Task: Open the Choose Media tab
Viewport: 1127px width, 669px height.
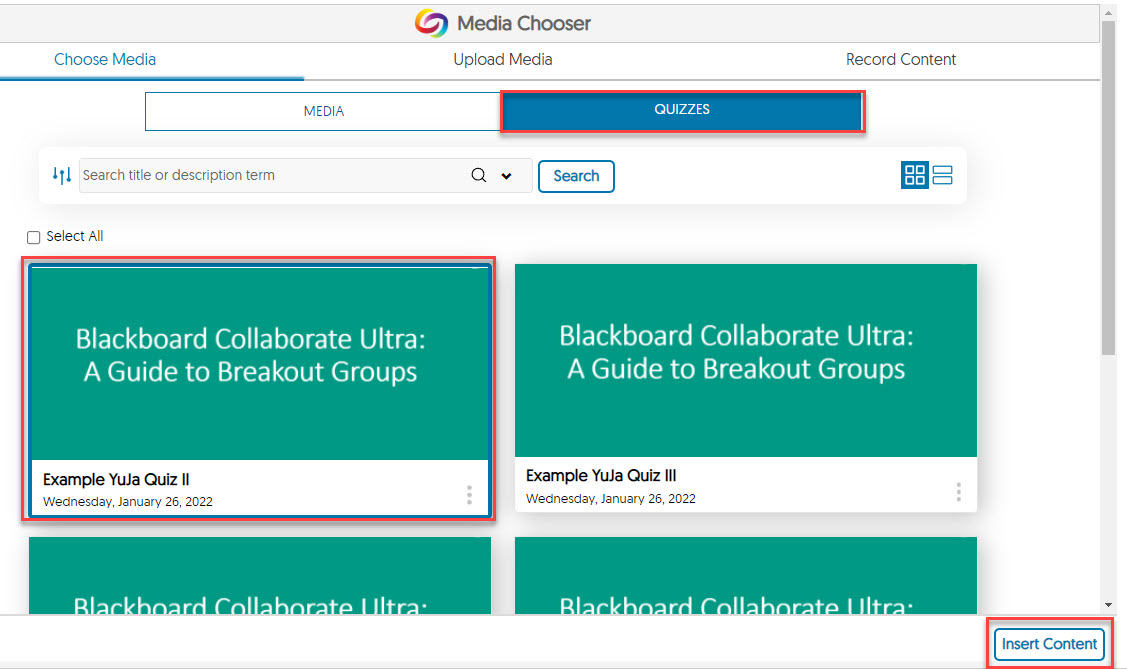Action: click(105, 59)
